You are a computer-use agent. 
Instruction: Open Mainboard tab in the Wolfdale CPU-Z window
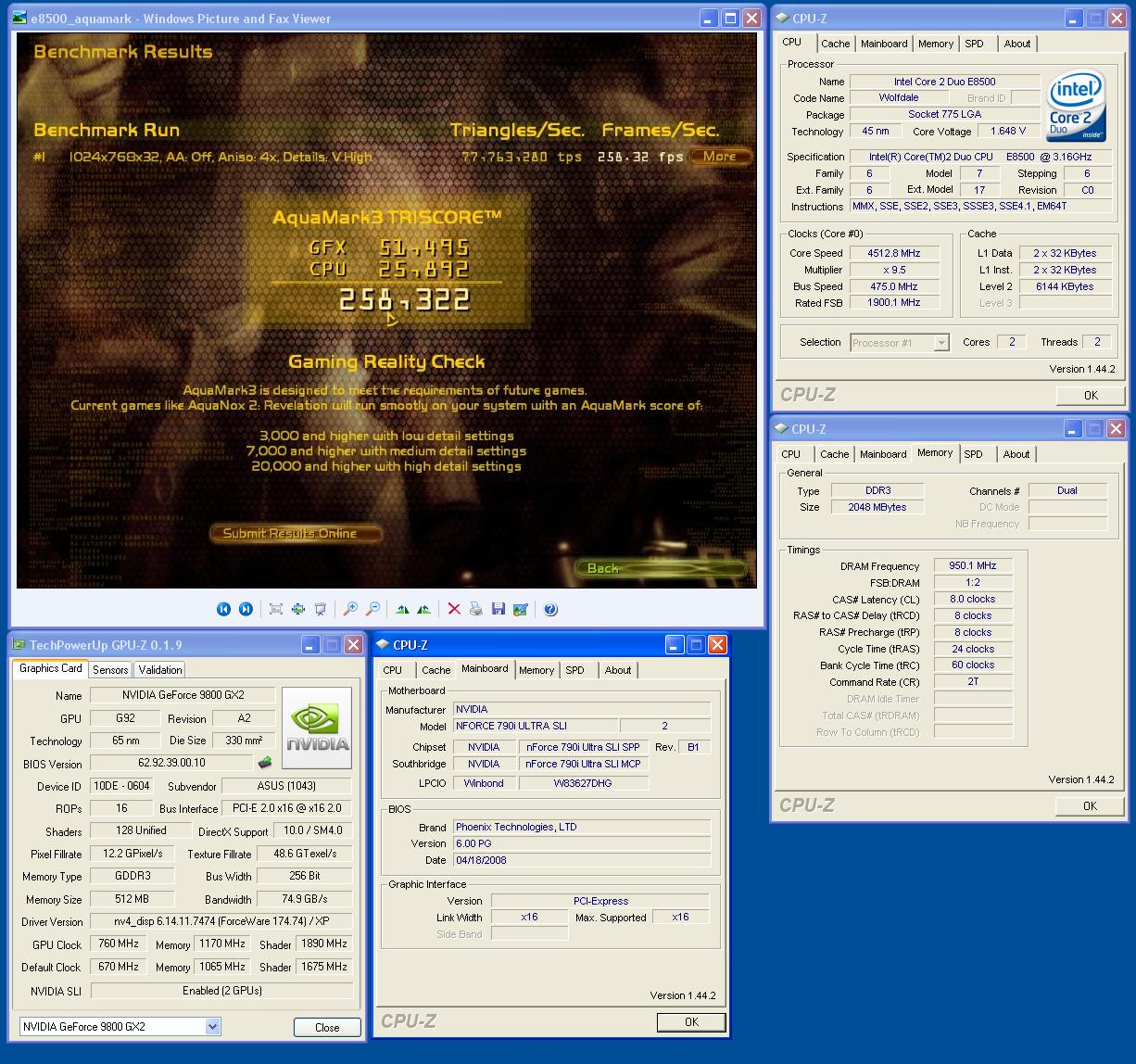(884, 44)
